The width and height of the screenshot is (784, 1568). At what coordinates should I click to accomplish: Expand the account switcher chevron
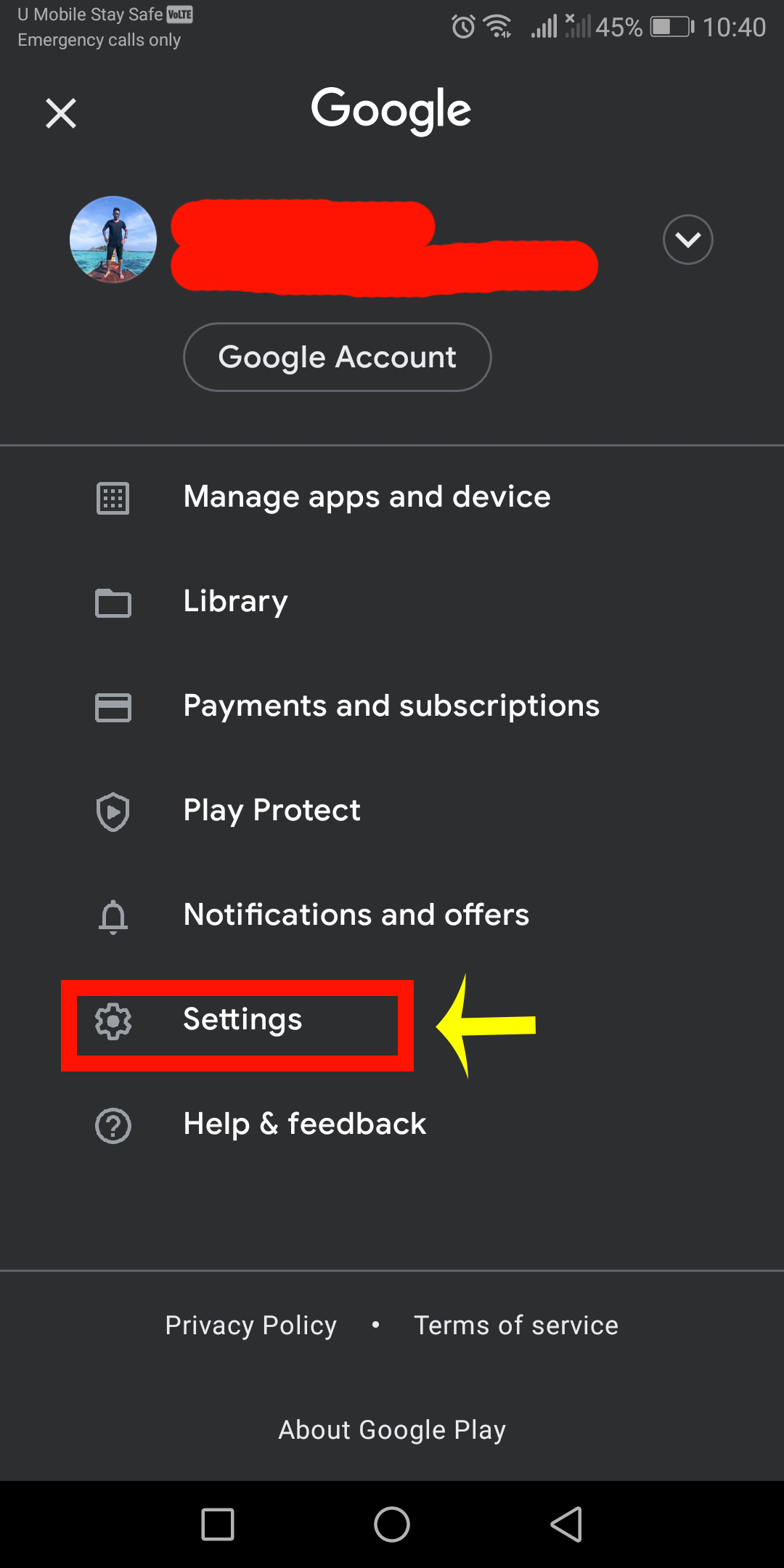[x=687, y=240]
